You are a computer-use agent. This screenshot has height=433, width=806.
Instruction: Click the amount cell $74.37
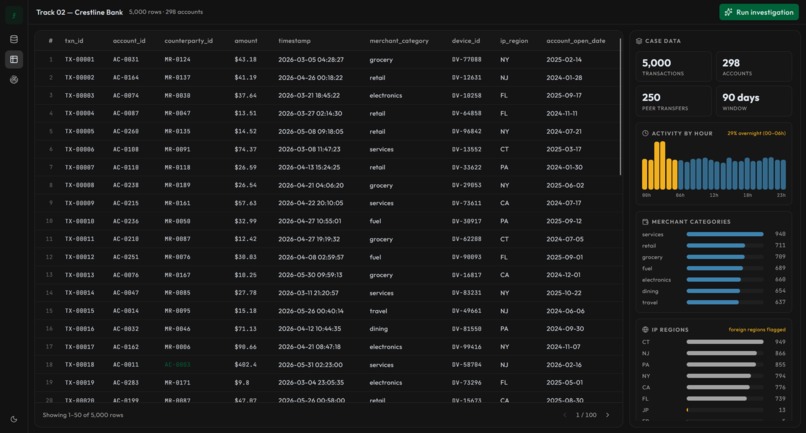coord(245,150)
